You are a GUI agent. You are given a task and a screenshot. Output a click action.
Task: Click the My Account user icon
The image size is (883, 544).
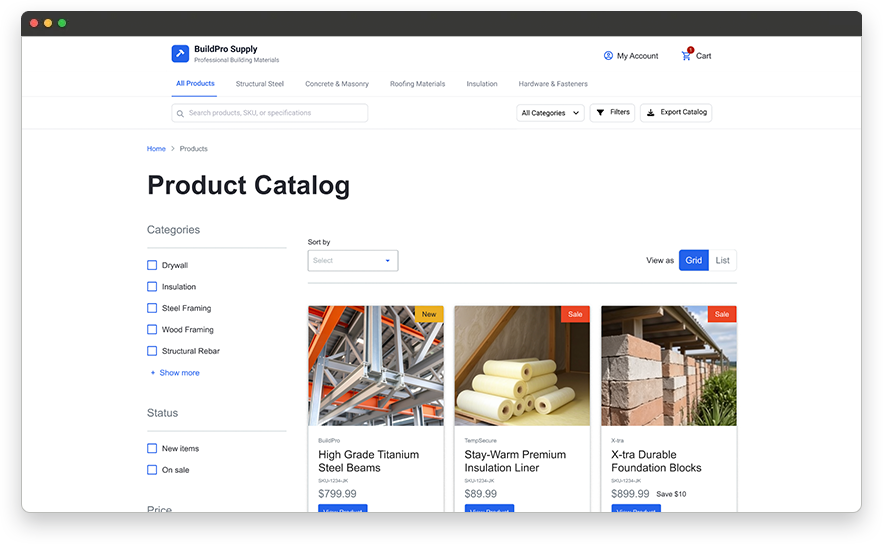click(608, 56)
